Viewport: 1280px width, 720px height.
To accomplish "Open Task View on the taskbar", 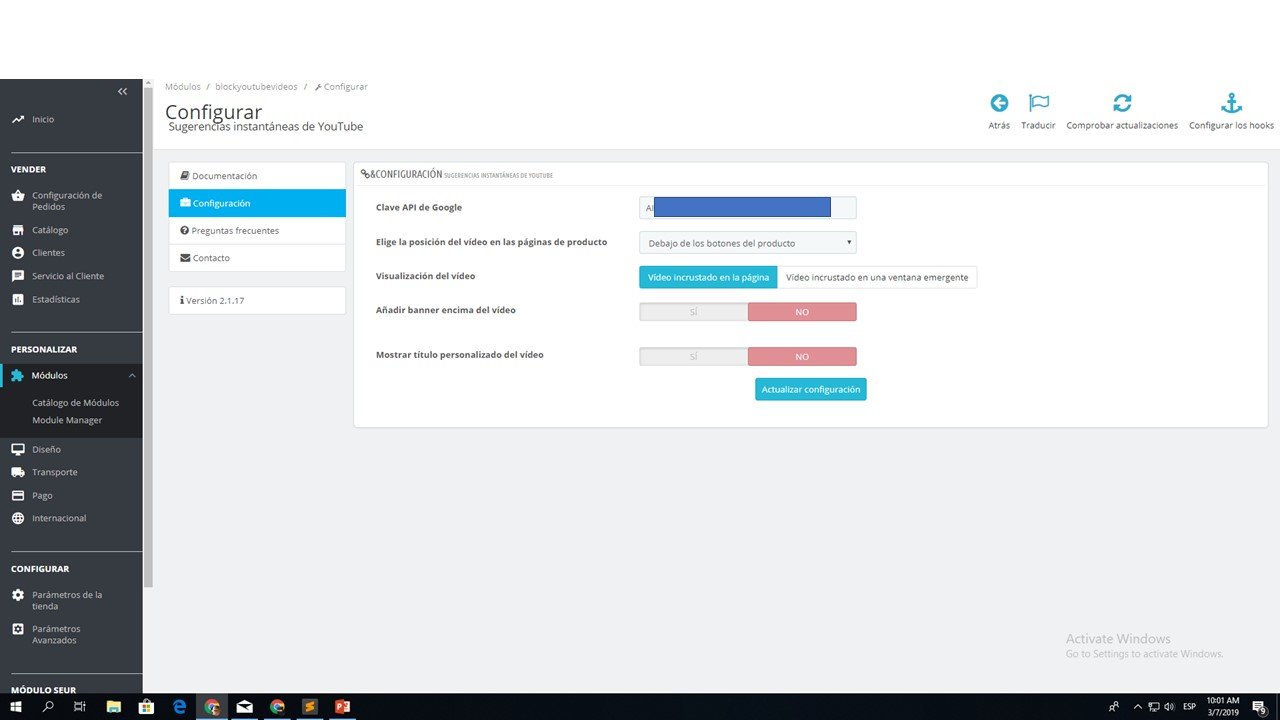I will pyautogui.click(x=80, y=707).
